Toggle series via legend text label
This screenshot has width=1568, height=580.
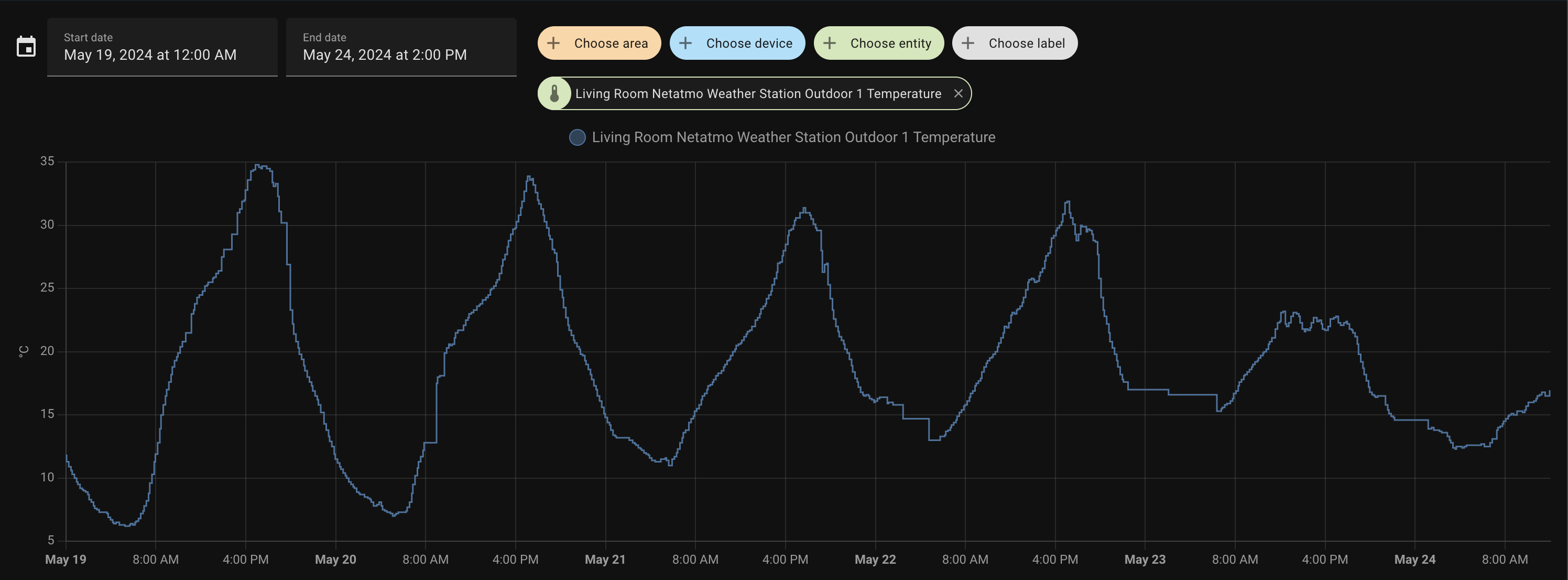(x=793, y=137)
